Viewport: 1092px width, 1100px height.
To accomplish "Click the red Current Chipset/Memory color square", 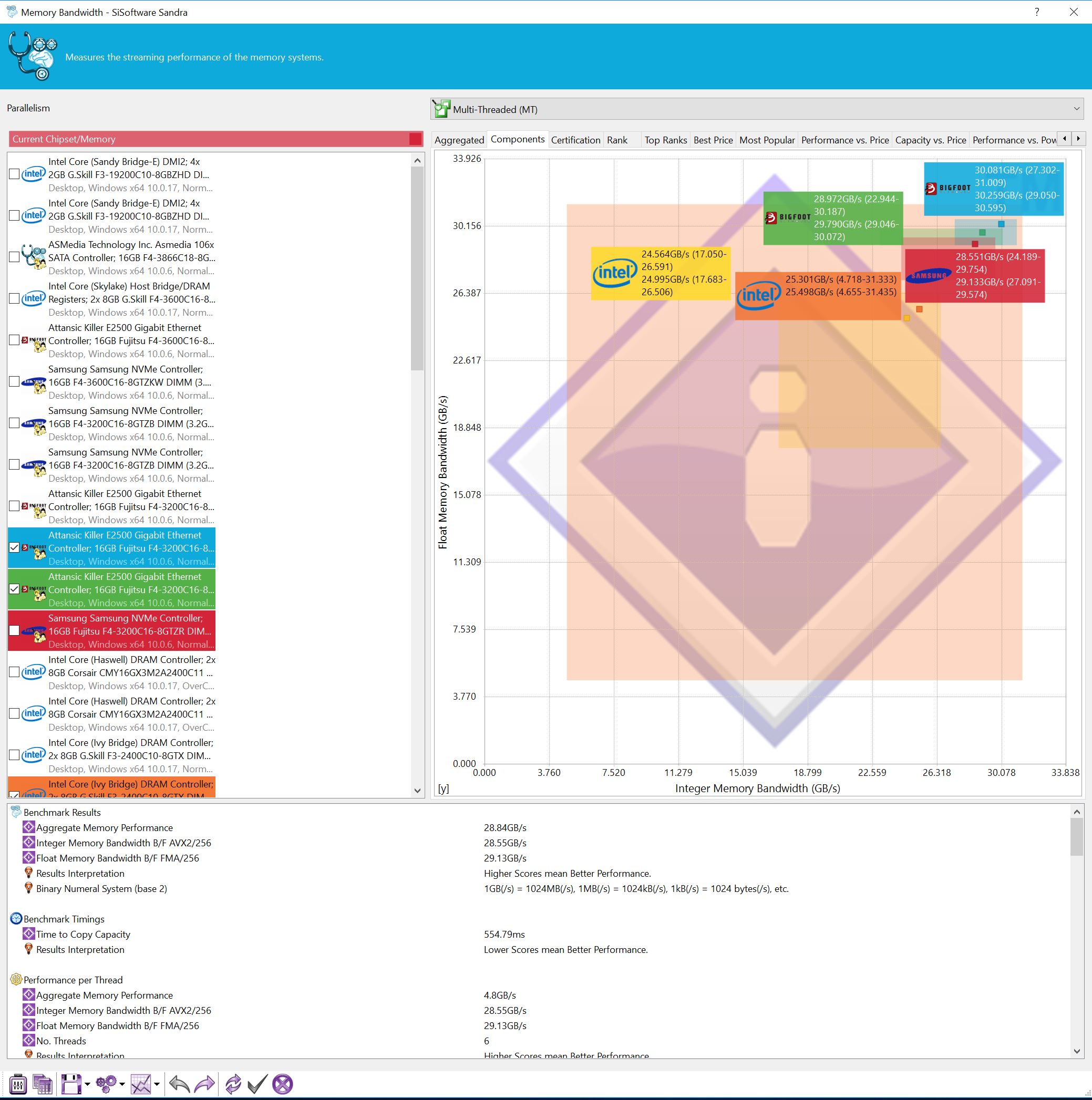I will pyautogui.click(x=415, y=139).
